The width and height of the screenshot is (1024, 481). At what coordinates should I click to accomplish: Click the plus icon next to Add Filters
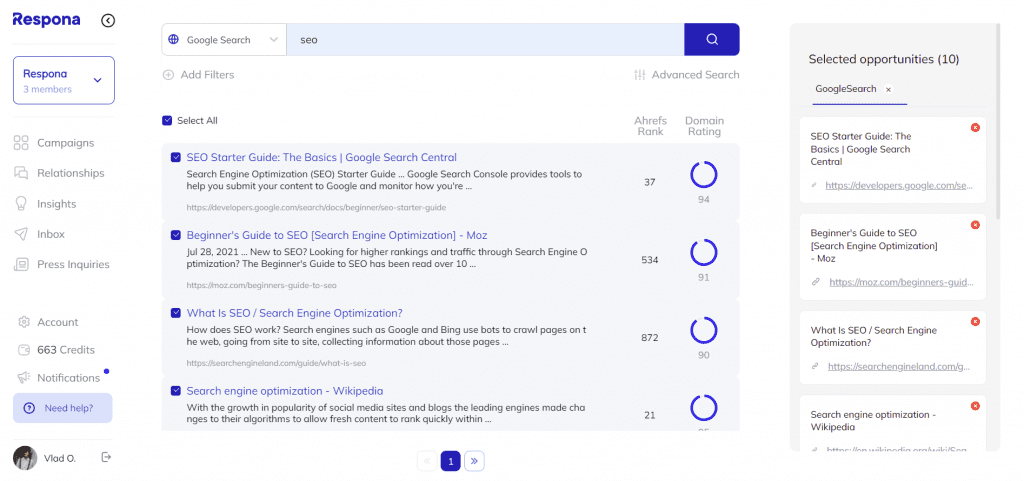click(168, 75)
